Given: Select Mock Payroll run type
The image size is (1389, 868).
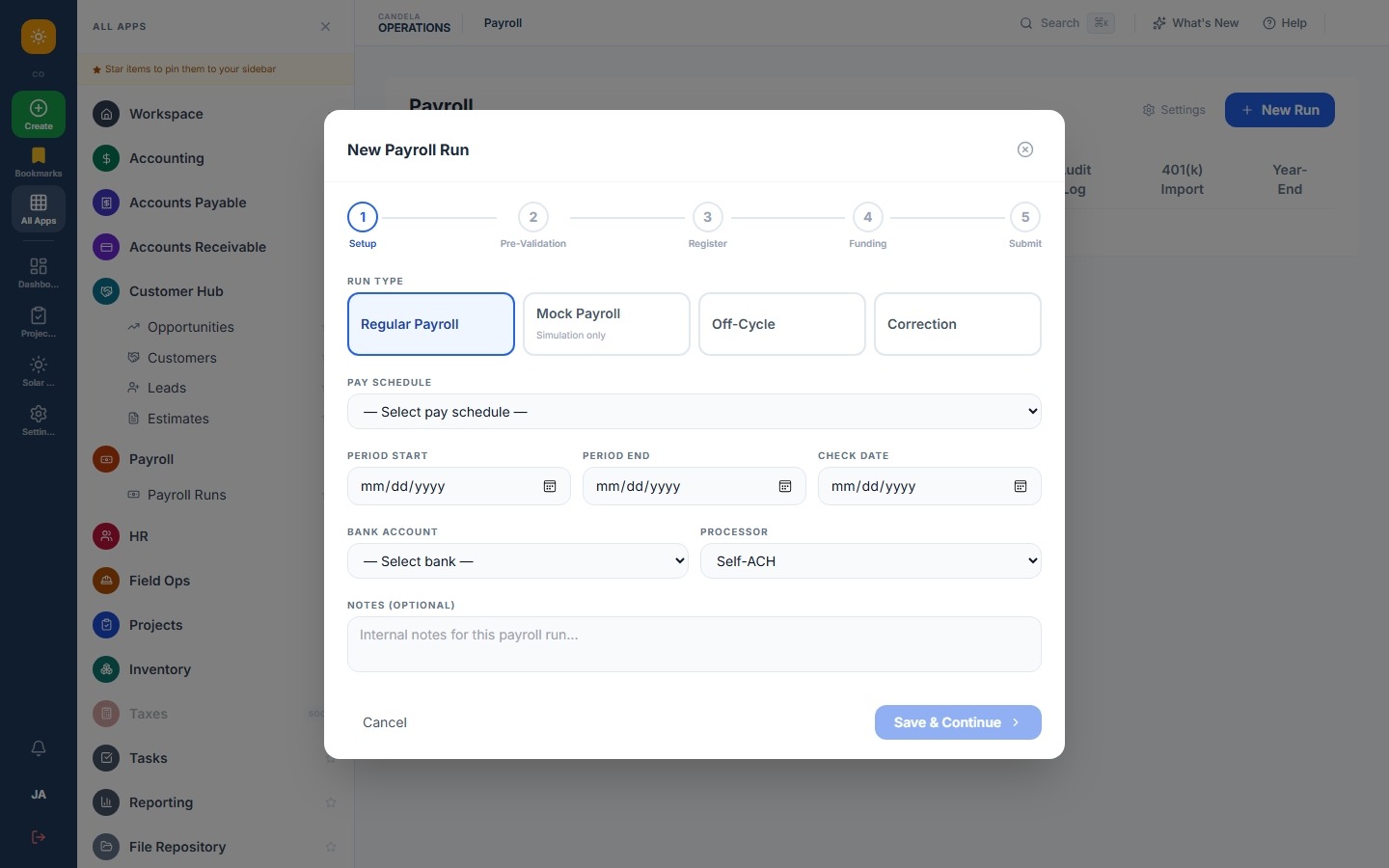Looking at the screenshot, I should coord(607,324).
